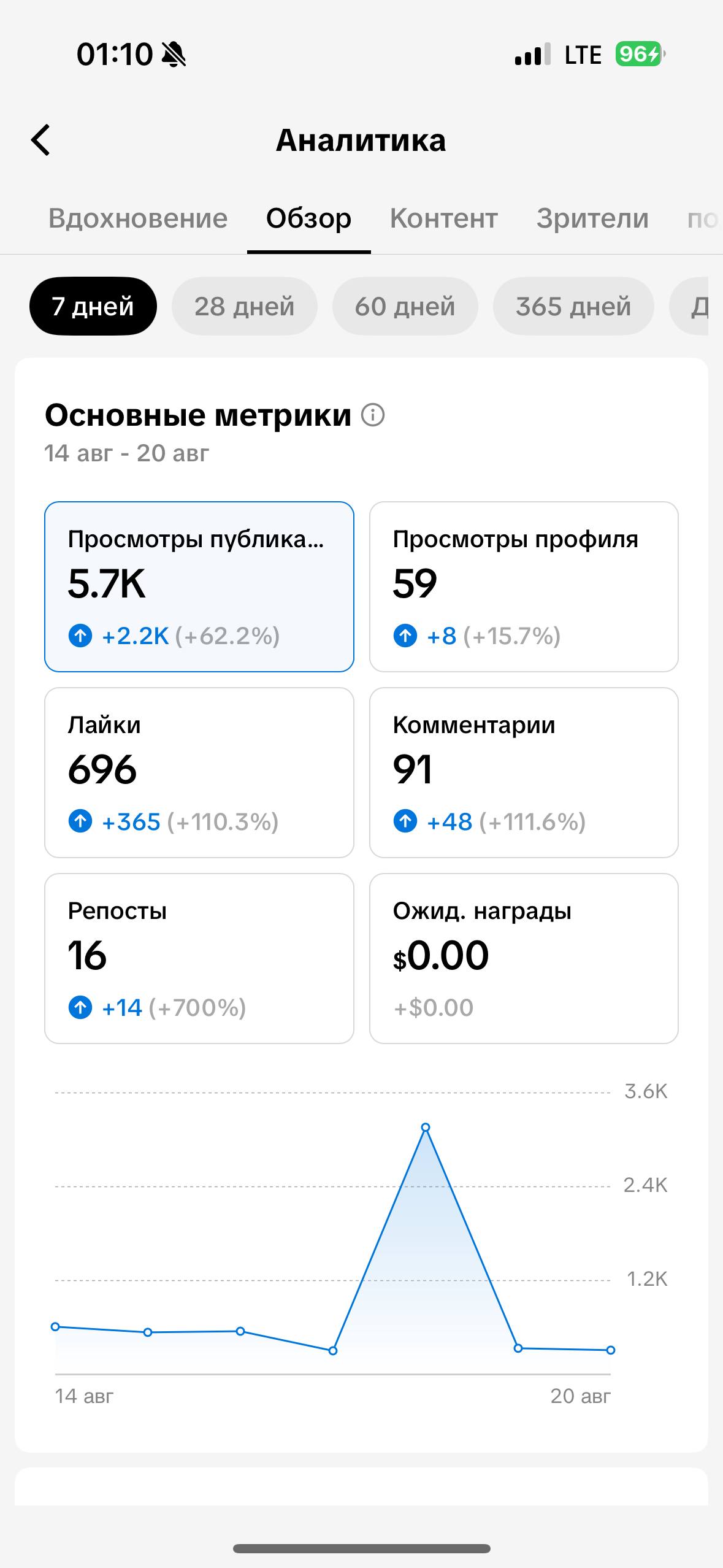This screenshot has width=723, height=1568.
Task: Switch to the Контент tab
Action: (444, 218)
